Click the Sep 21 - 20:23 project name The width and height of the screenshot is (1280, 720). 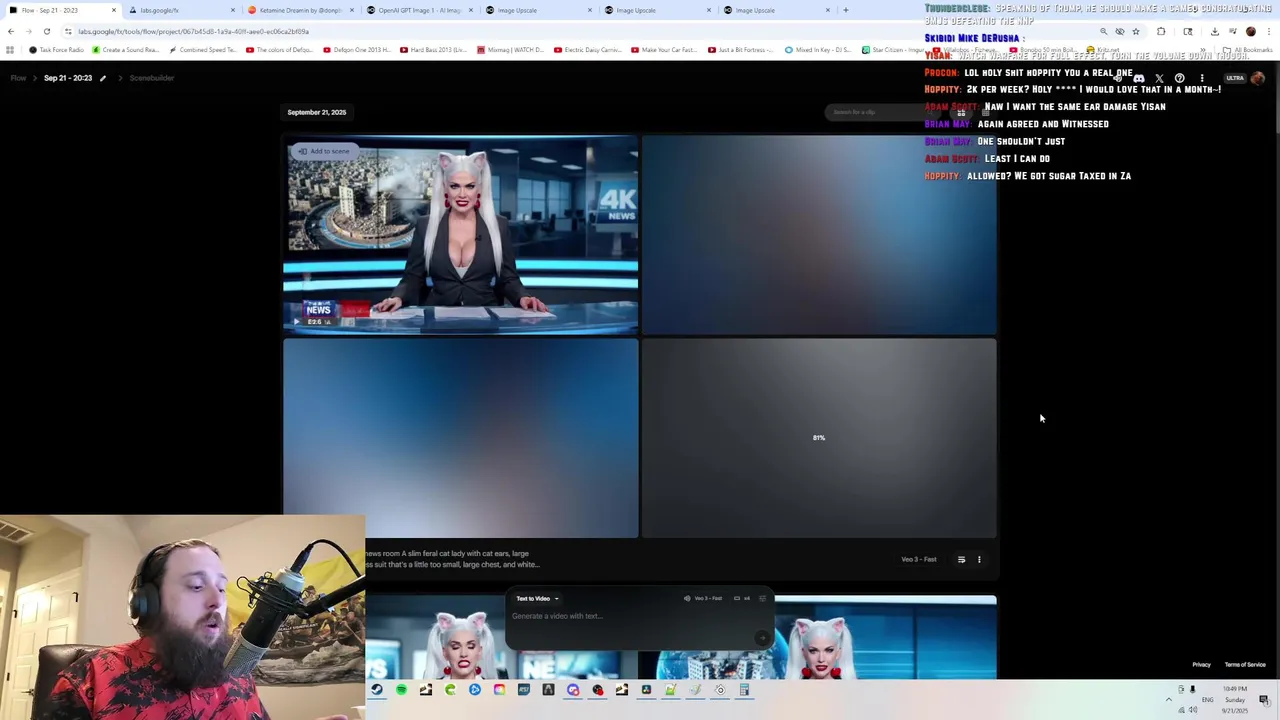(x=68, y=78)
